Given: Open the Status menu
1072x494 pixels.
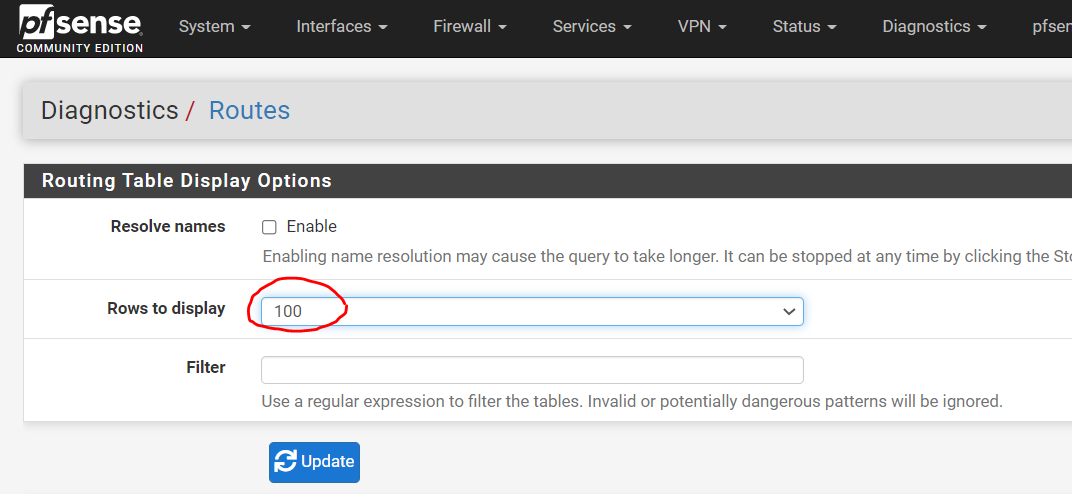Looking at the screenshot, I should tap(805, 27).
